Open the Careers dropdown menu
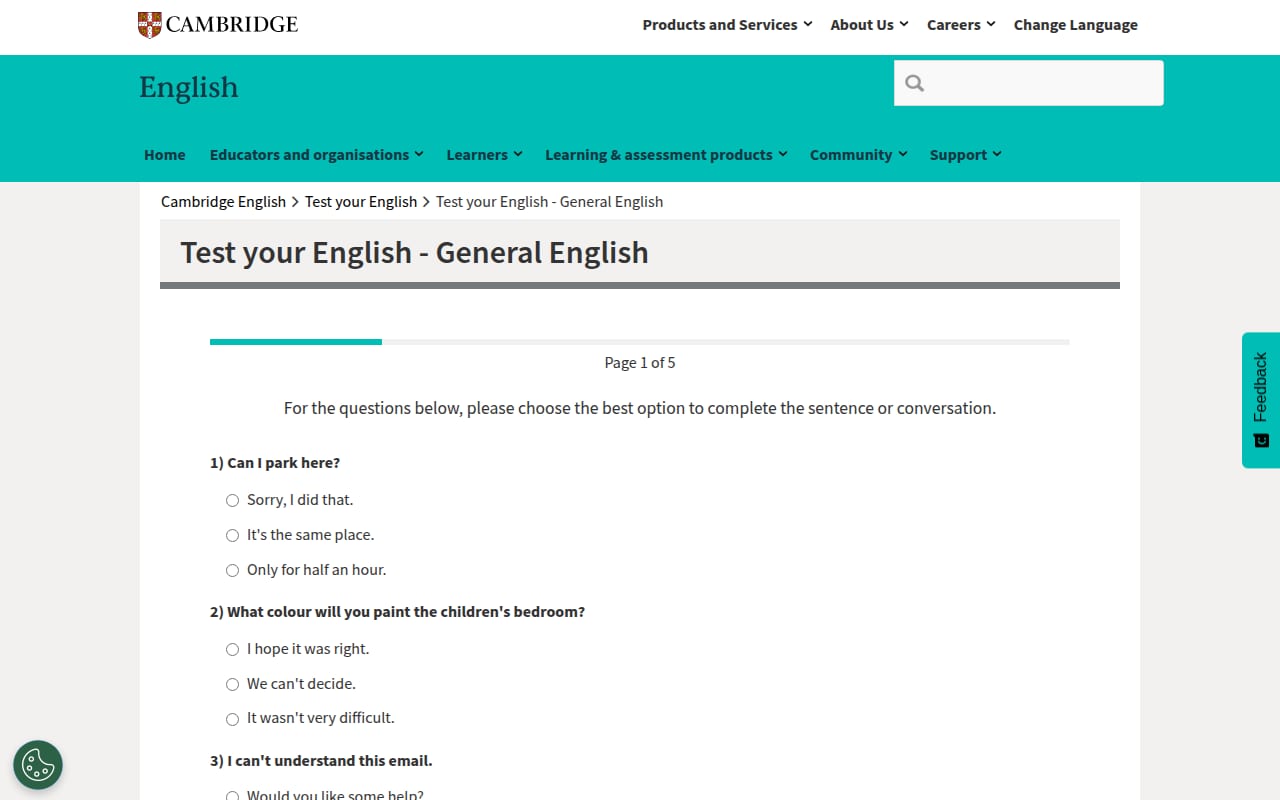Viewport: 1280px width, 800px height. pos(961,25)
